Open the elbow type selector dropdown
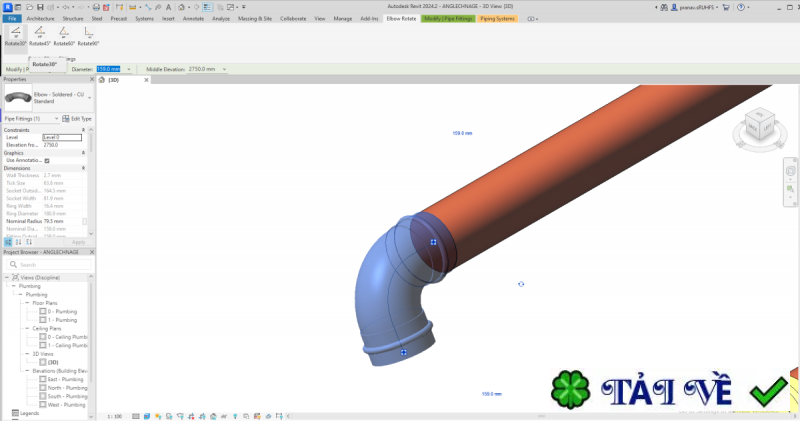 click(x=90, y=97)
